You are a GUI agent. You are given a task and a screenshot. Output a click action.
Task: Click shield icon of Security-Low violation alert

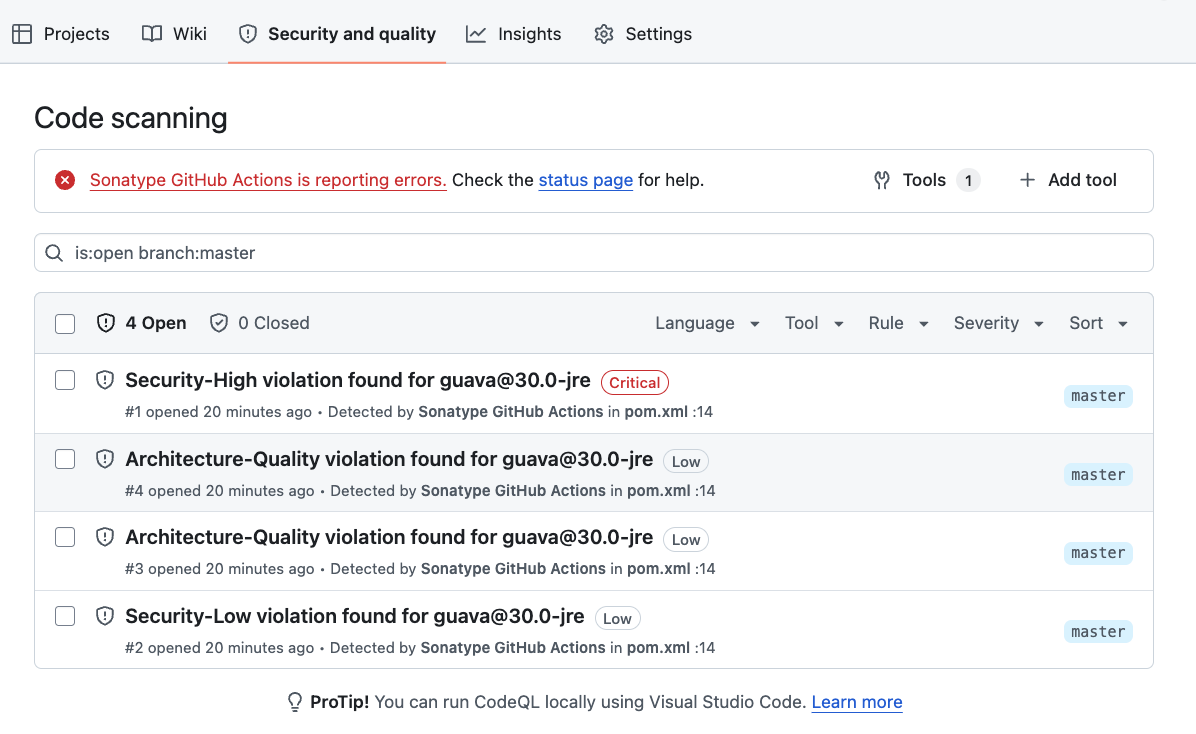click(104, 616)
